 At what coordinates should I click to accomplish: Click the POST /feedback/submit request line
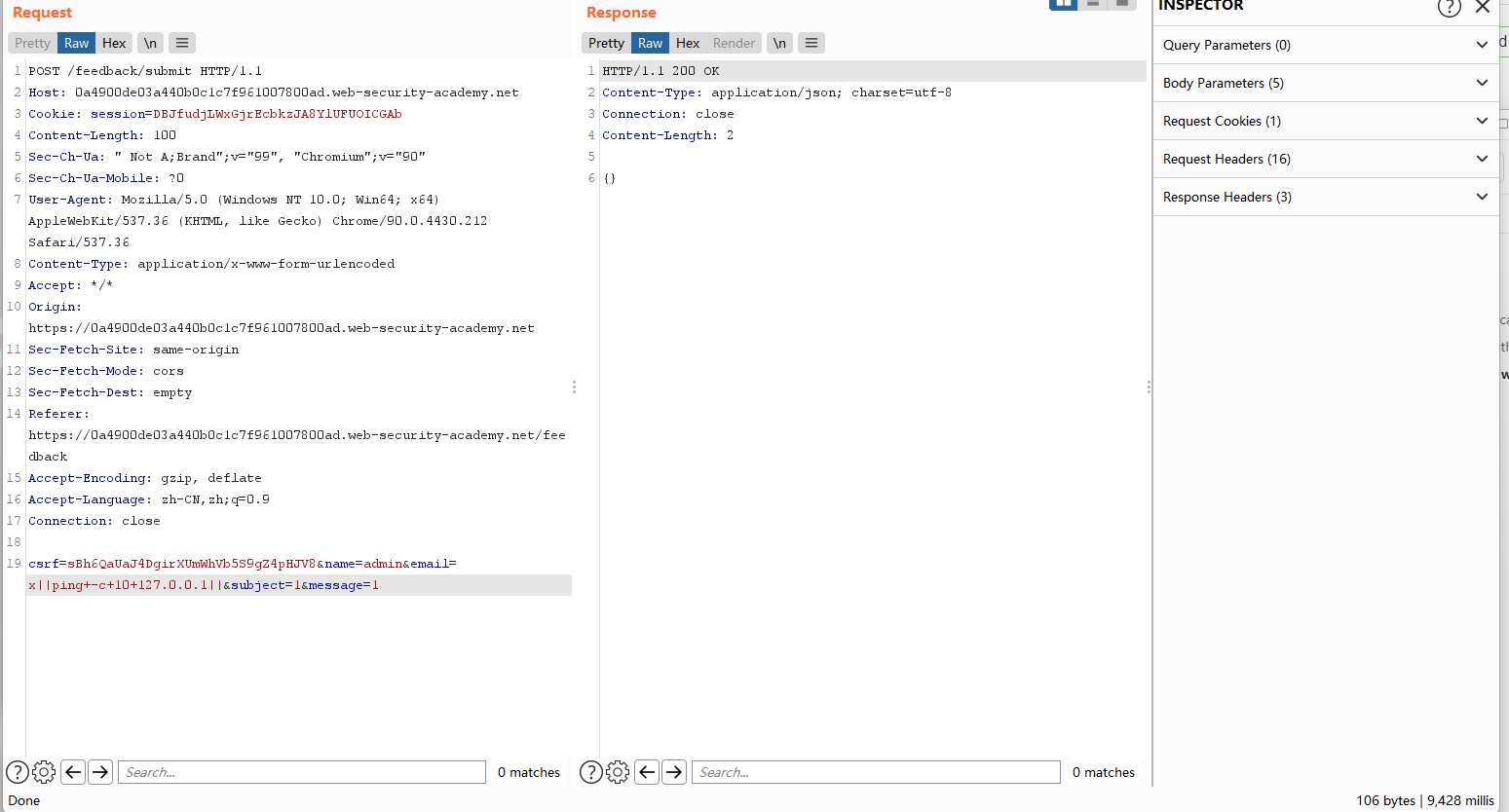[145, 71]
